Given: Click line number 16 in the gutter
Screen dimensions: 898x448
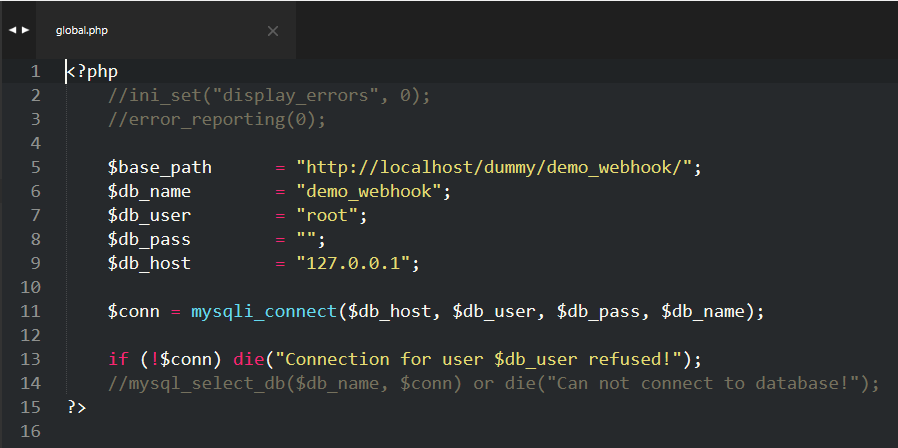Looking at the screenshot, I should point(31,431).
